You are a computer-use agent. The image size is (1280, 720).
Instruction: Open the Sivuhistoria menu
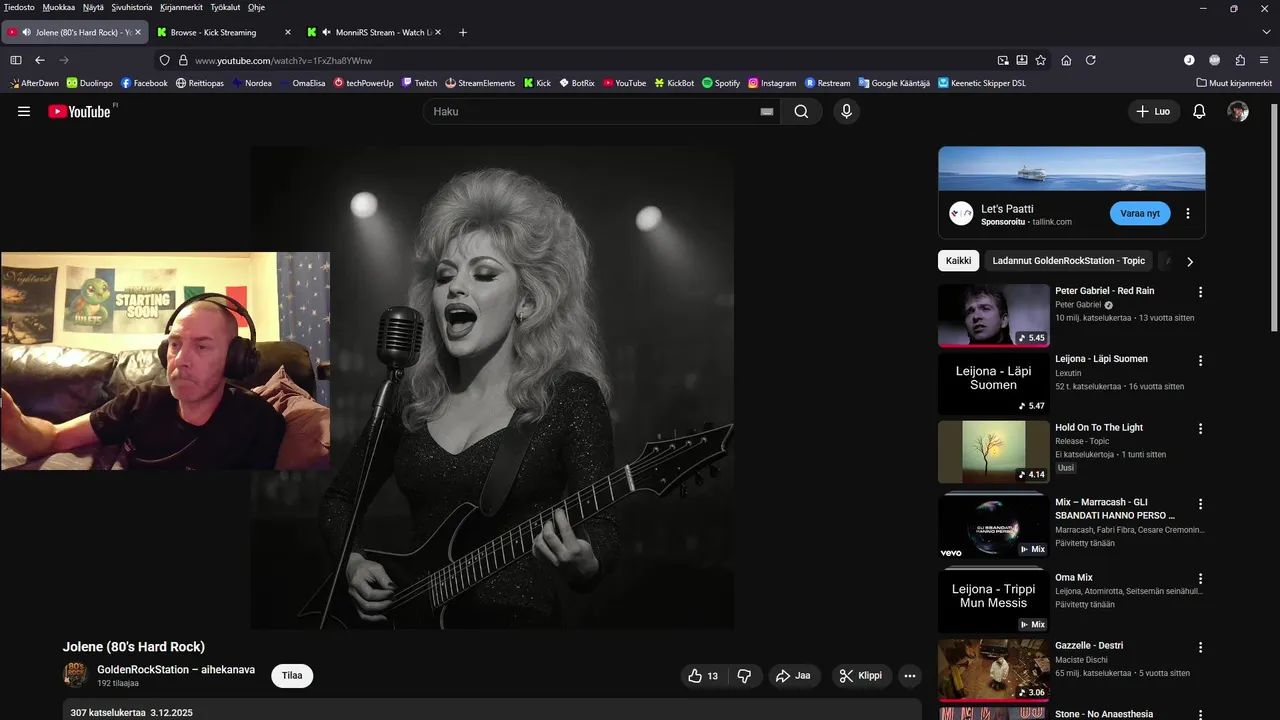pos(132,7)
